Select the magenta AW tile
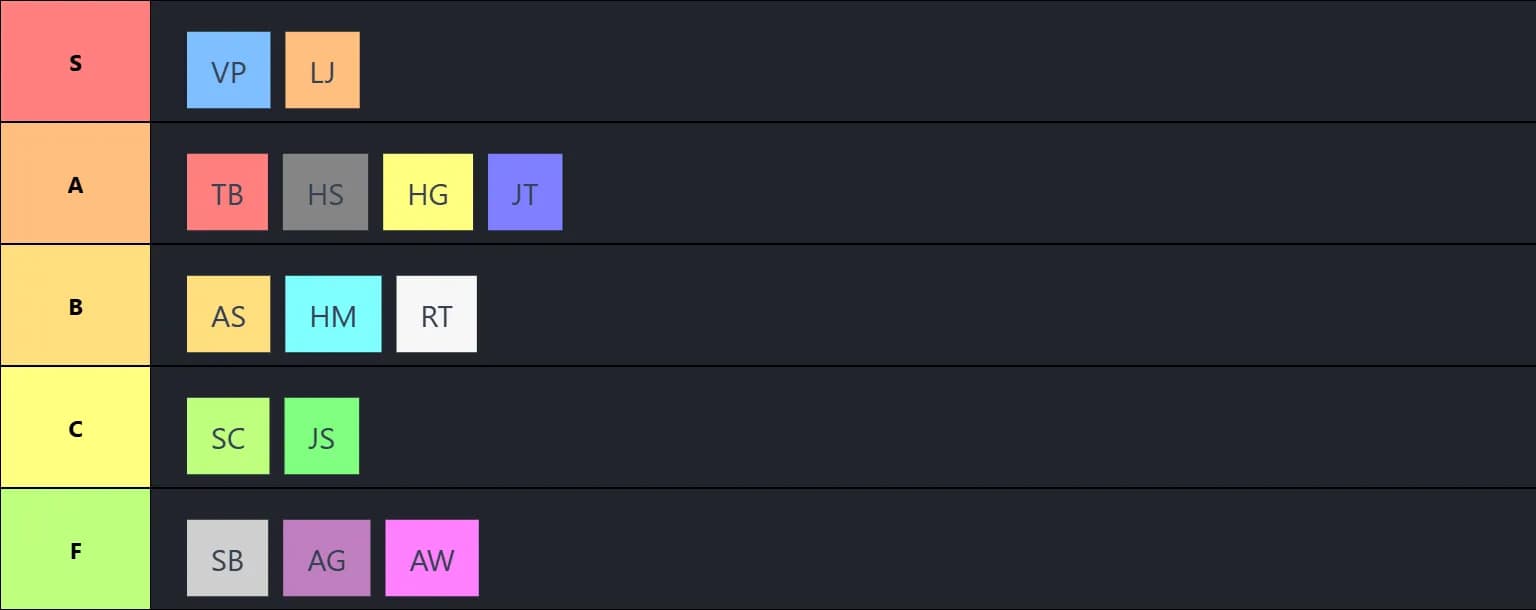The image size is (1536, 610). [x=432, y=558]
